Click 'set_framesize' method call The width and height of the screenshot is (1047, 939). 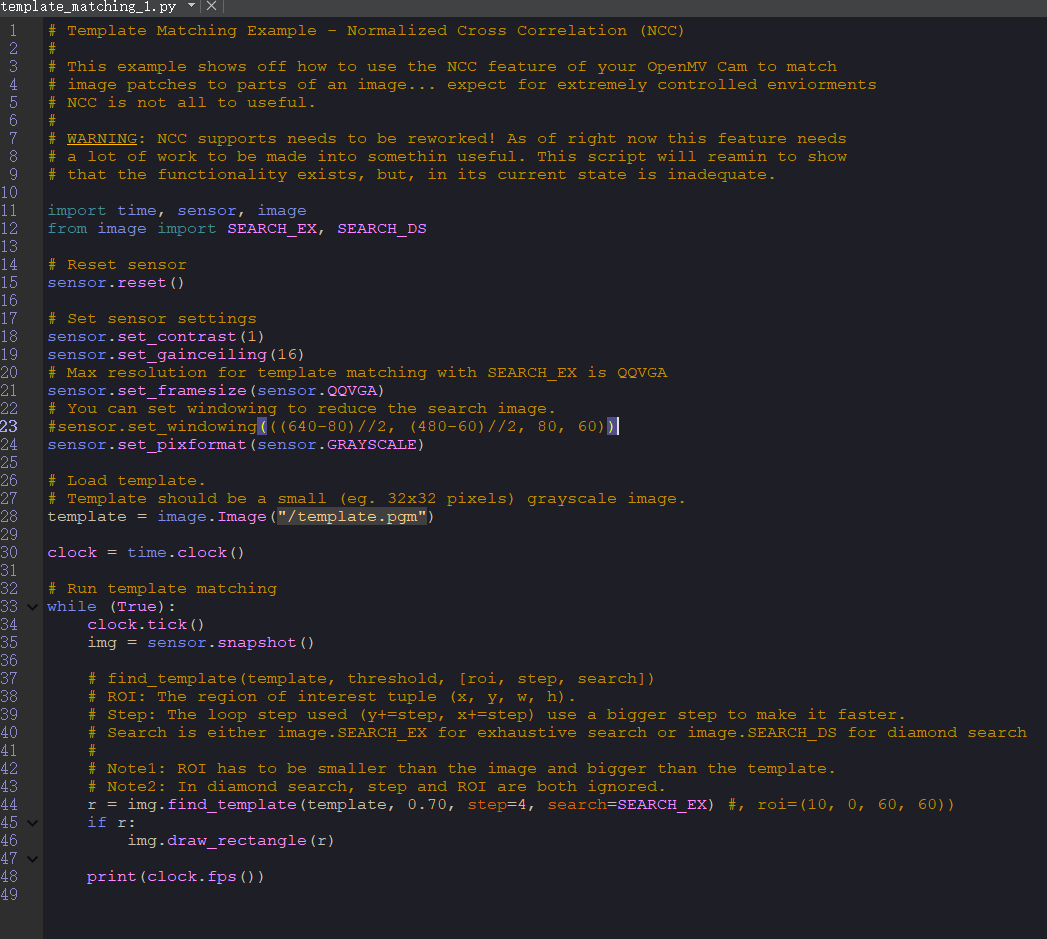pos(182,391)
